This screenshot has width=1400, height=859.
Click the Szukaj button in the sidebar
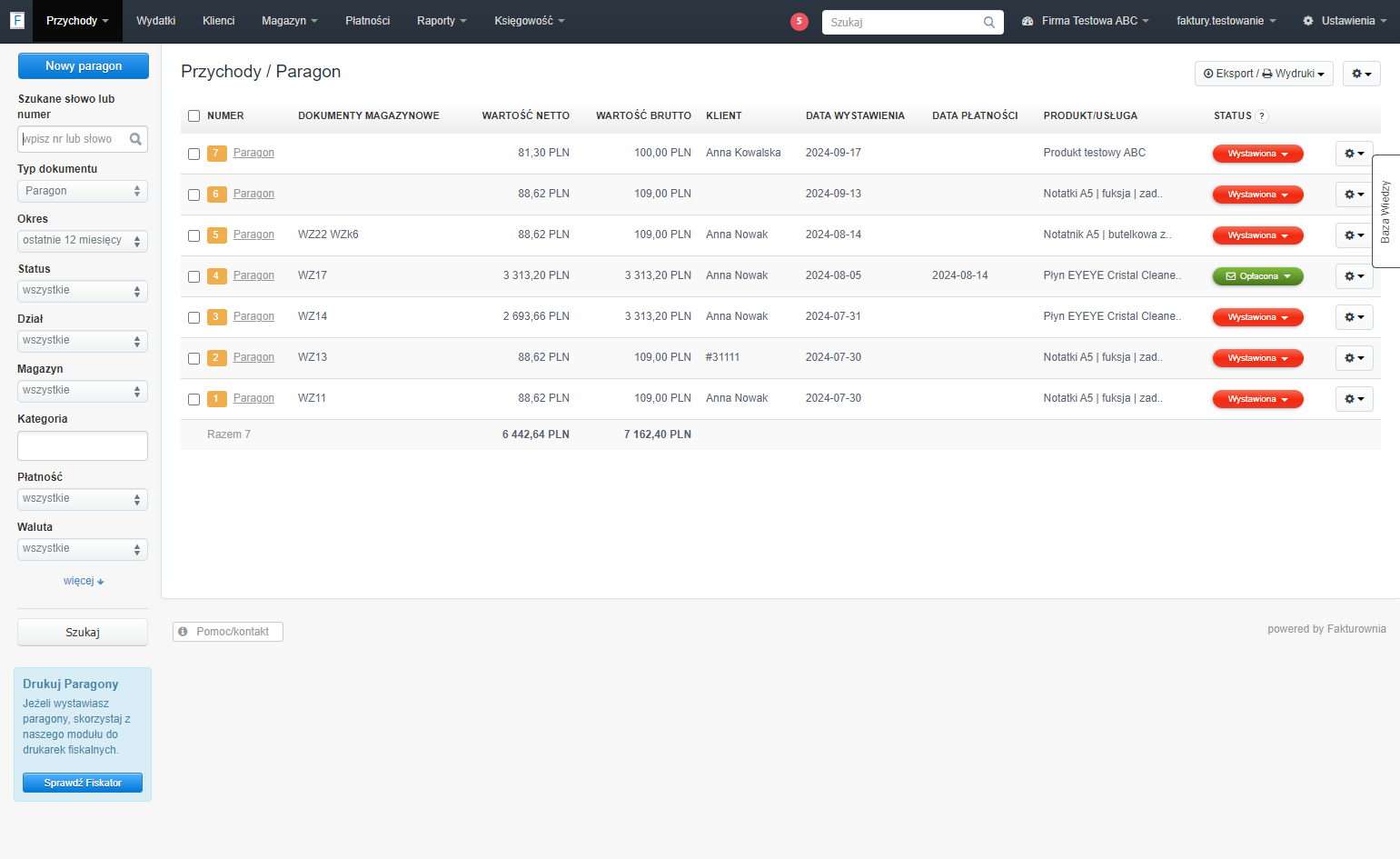(x=83, y=633)
